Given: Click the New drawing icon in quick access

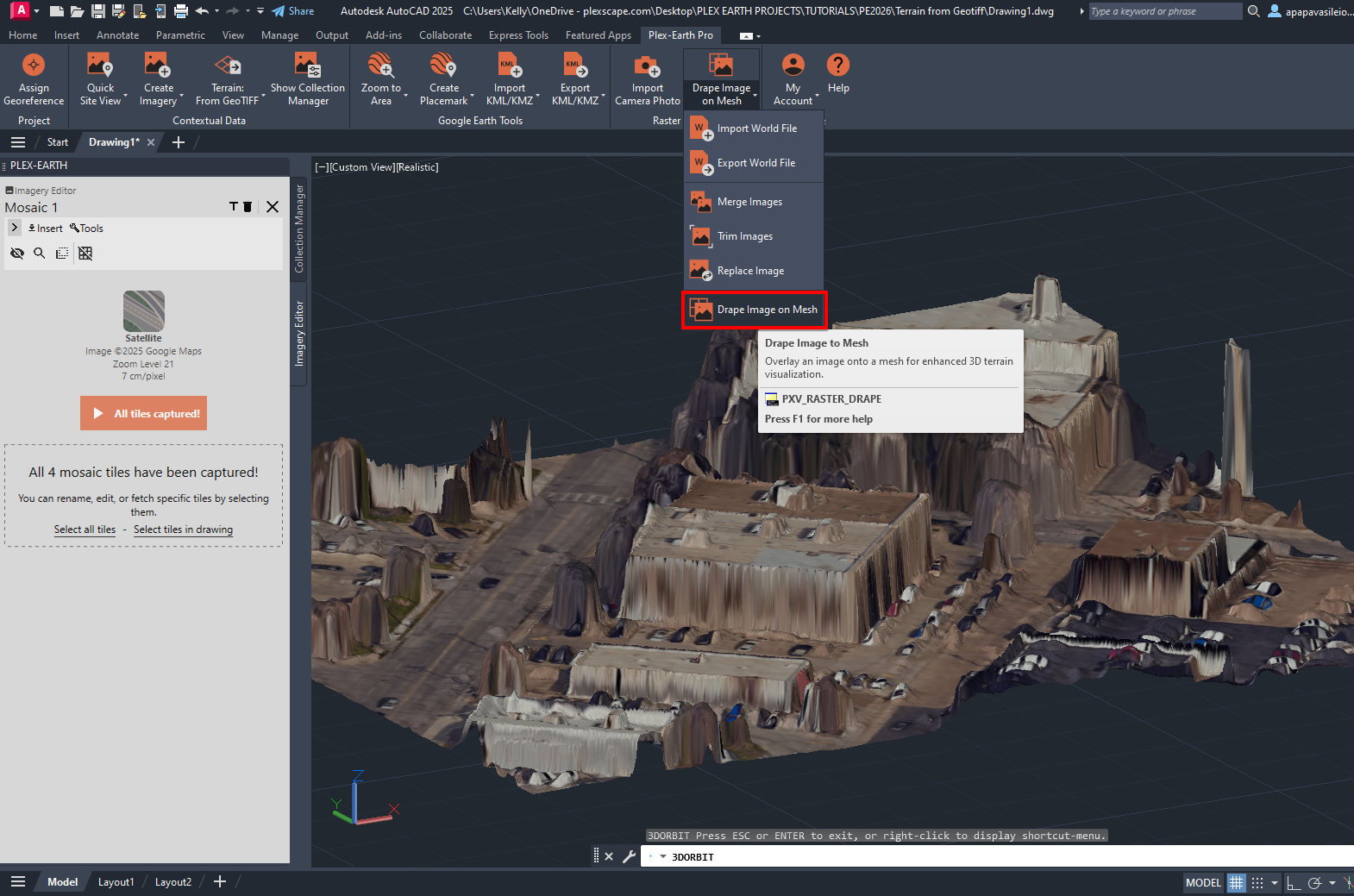Looking at the screenshot, I should [x=57, y=11].
